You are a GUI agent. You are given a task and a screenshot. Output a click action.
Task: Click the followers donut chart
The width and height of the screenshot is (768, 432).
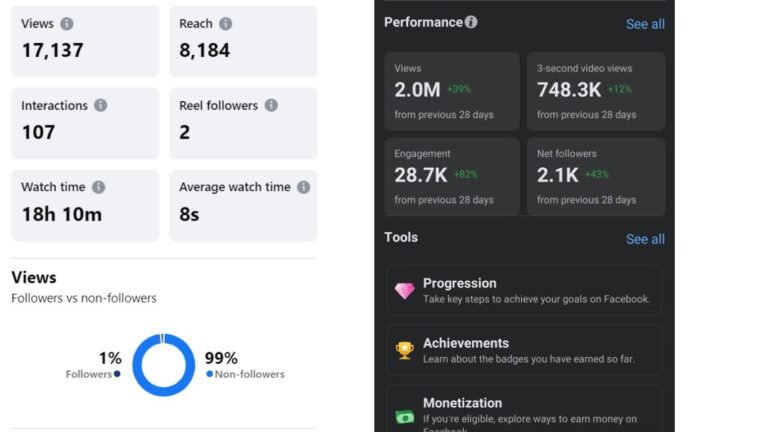[163, 365]
